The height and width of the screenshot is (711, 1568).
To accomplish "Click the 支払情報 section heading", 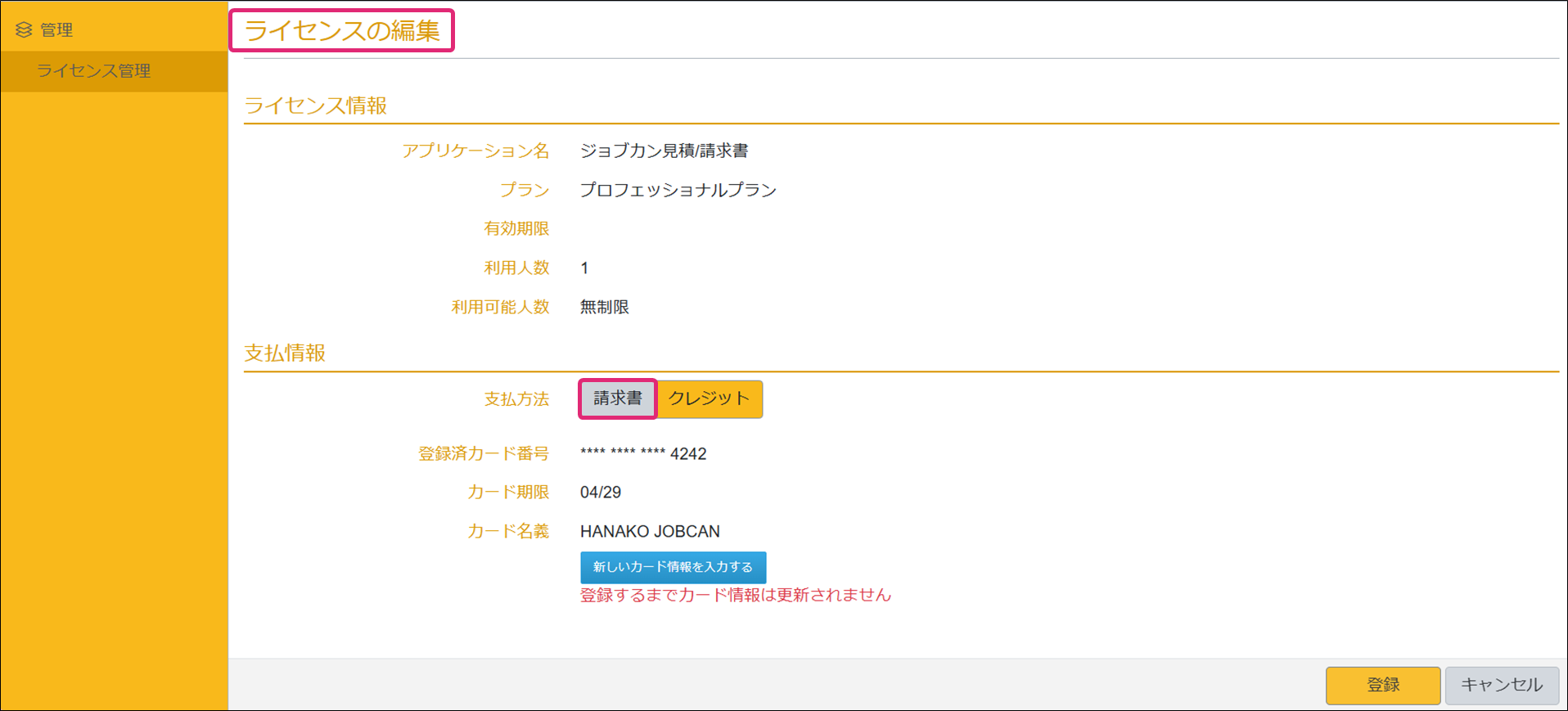I will pos(285,353).
